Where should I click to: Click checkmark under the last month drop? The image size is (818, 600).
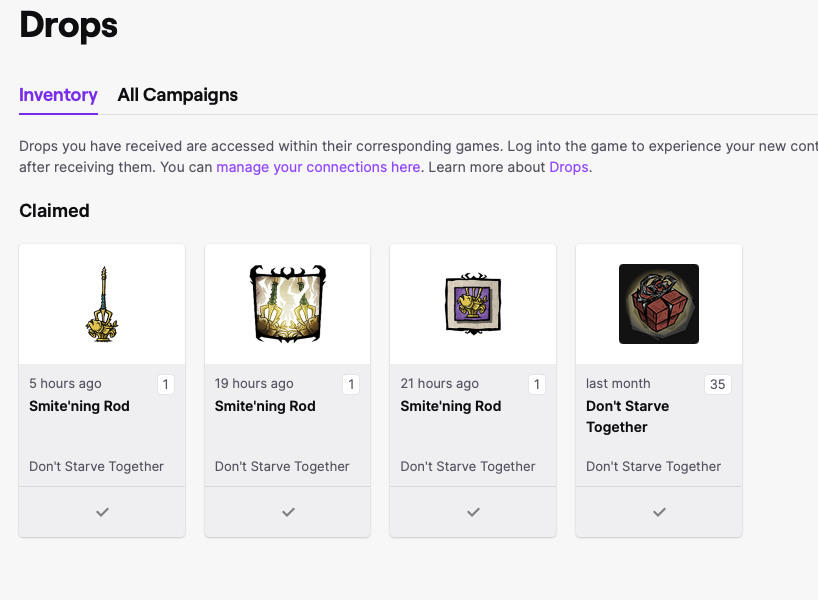659,512
